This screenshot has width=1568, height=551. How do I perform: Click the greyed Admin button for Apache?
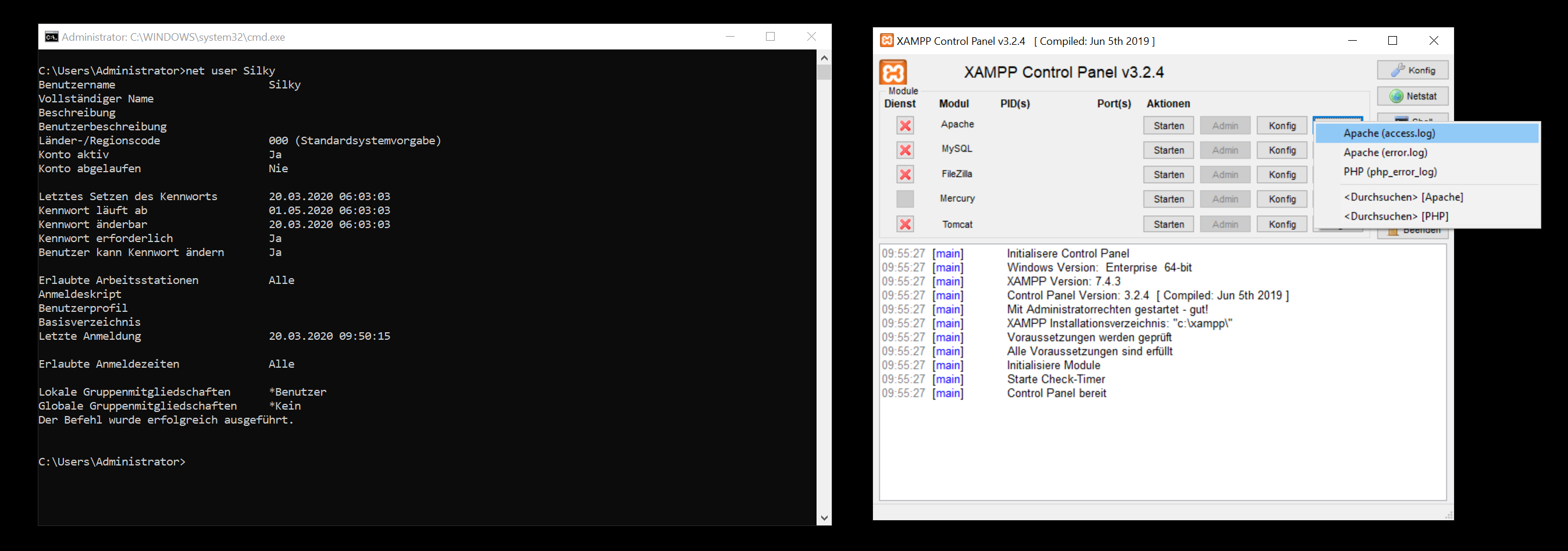click(1225, 126)
